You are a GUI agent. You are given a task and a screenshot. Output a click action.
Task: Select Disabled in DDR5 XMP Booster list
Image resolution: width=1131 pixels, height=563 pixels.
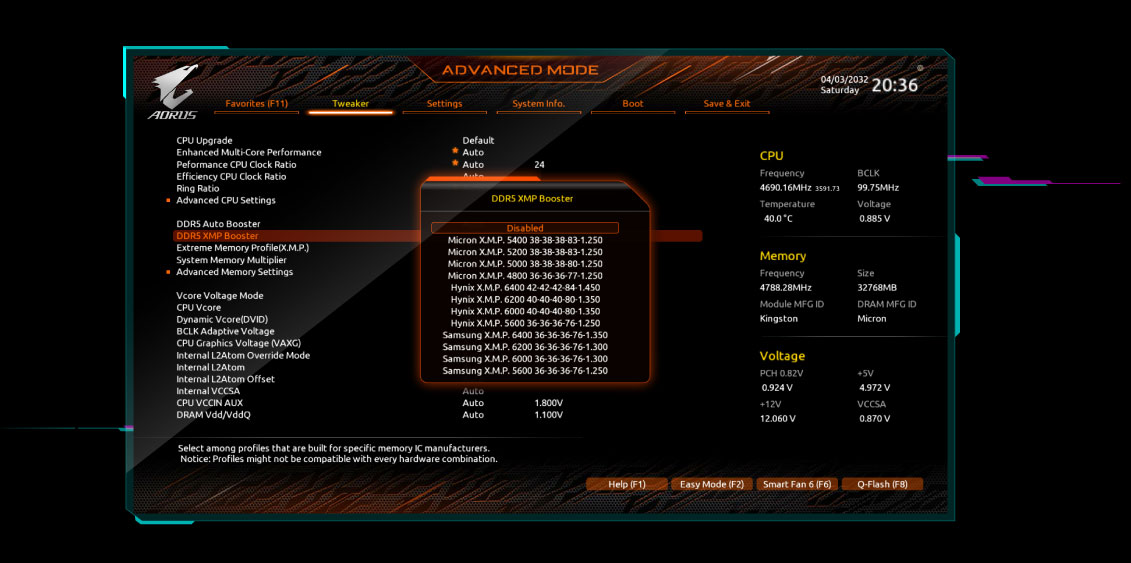525,228
